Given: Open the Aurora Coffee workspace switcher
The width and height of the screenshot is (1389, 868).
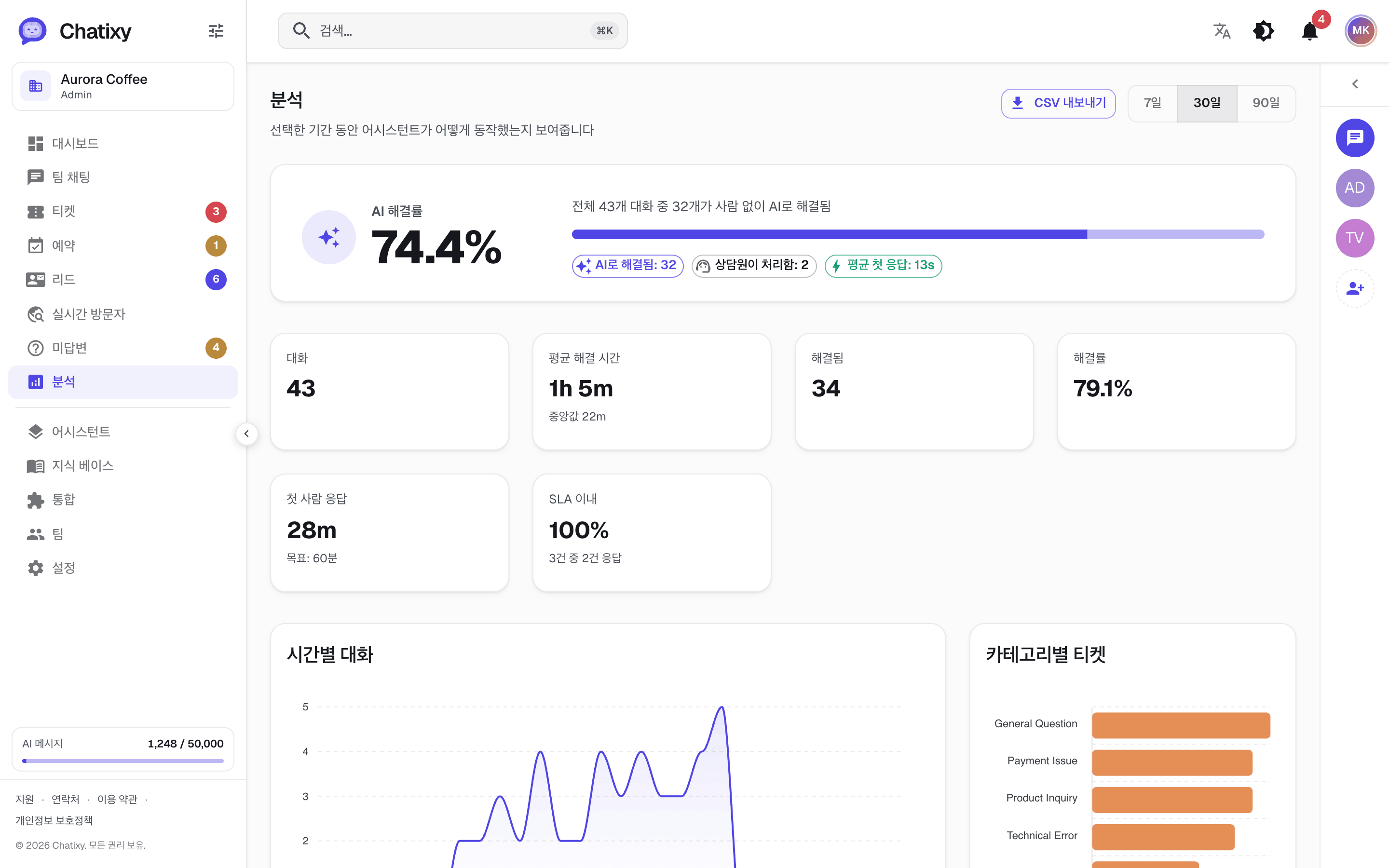Looking at the screenshot, I should (x=123, y=86).
